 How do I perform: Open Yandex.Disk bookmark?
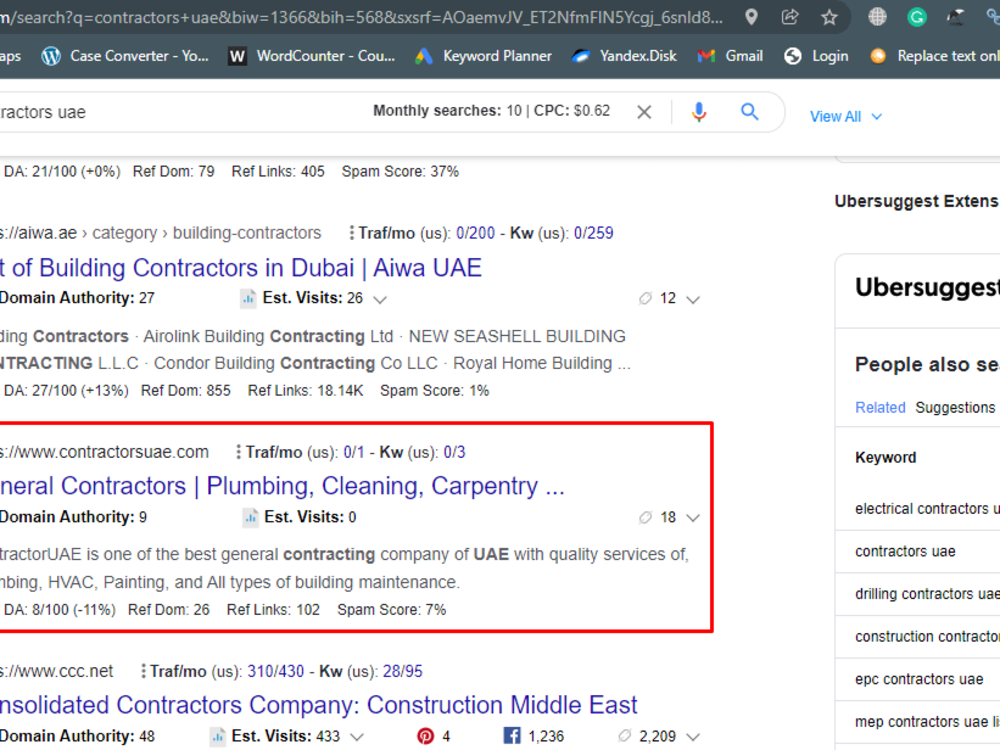coord(624,56)
